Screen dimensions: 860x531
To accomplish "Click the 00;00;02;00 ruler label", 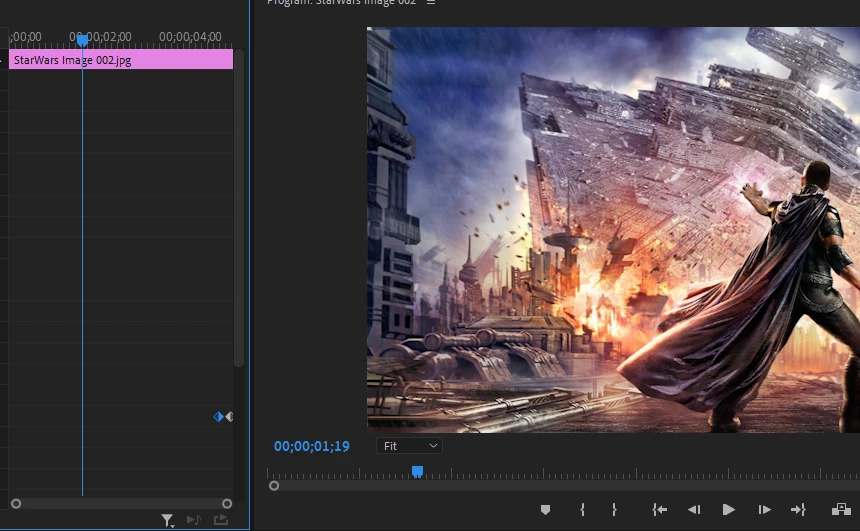I will click(100, 37).
